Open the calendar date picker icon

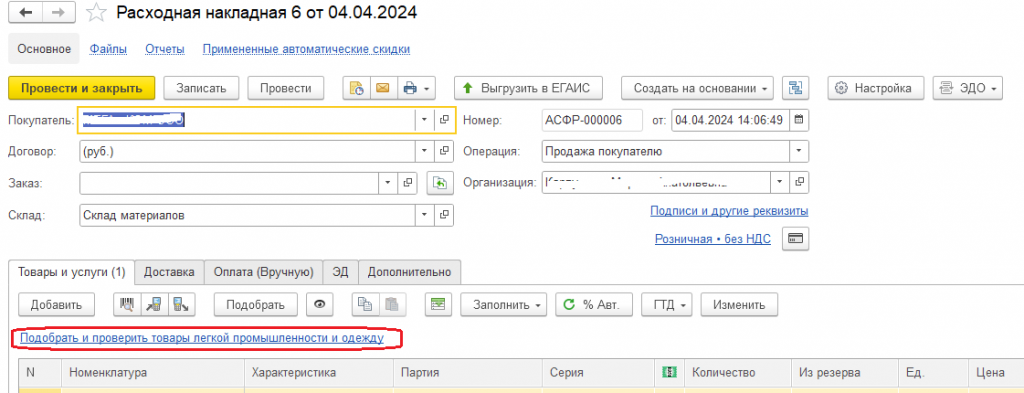(799, 119)
